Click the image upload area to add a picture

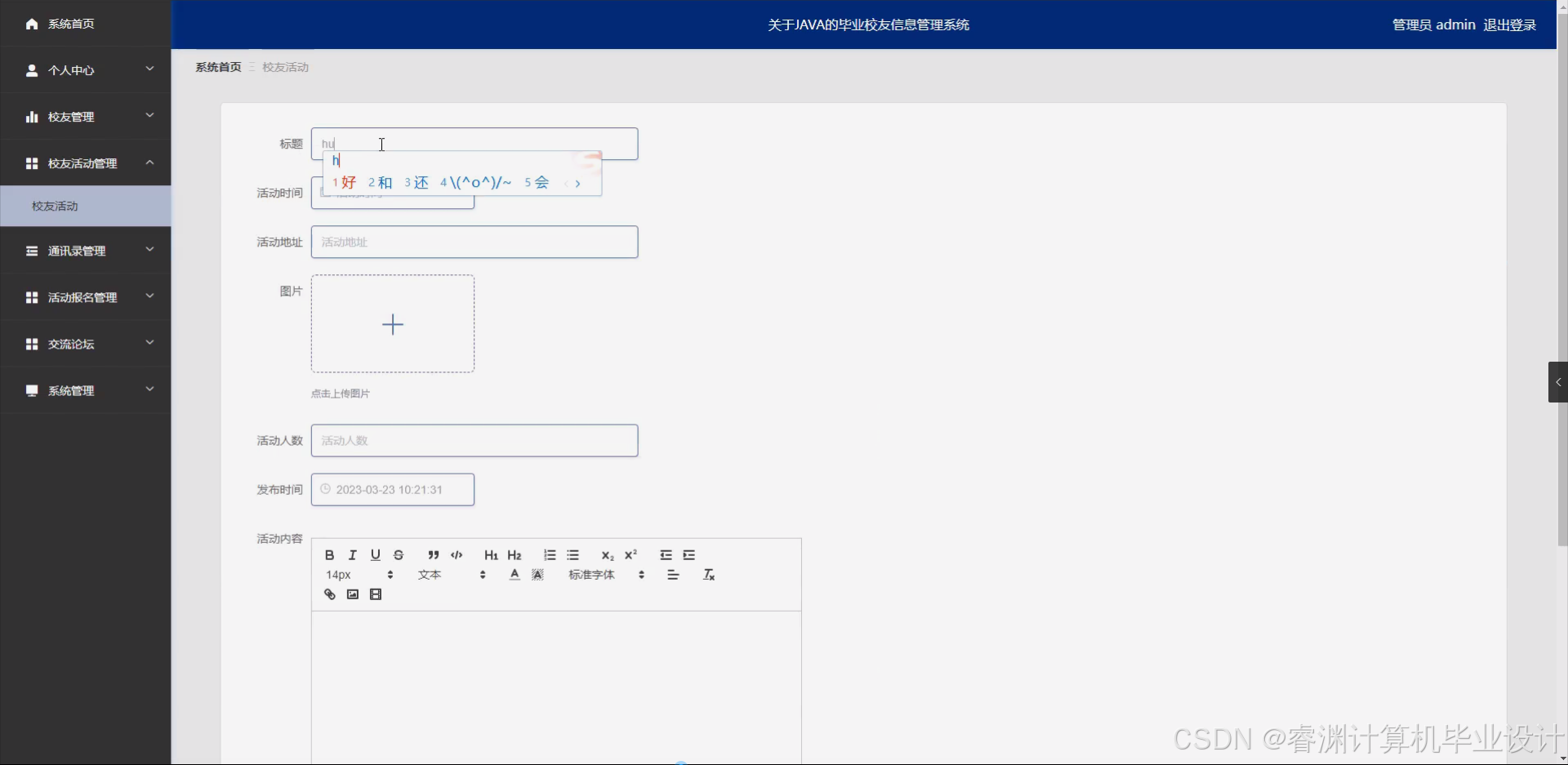392,324
